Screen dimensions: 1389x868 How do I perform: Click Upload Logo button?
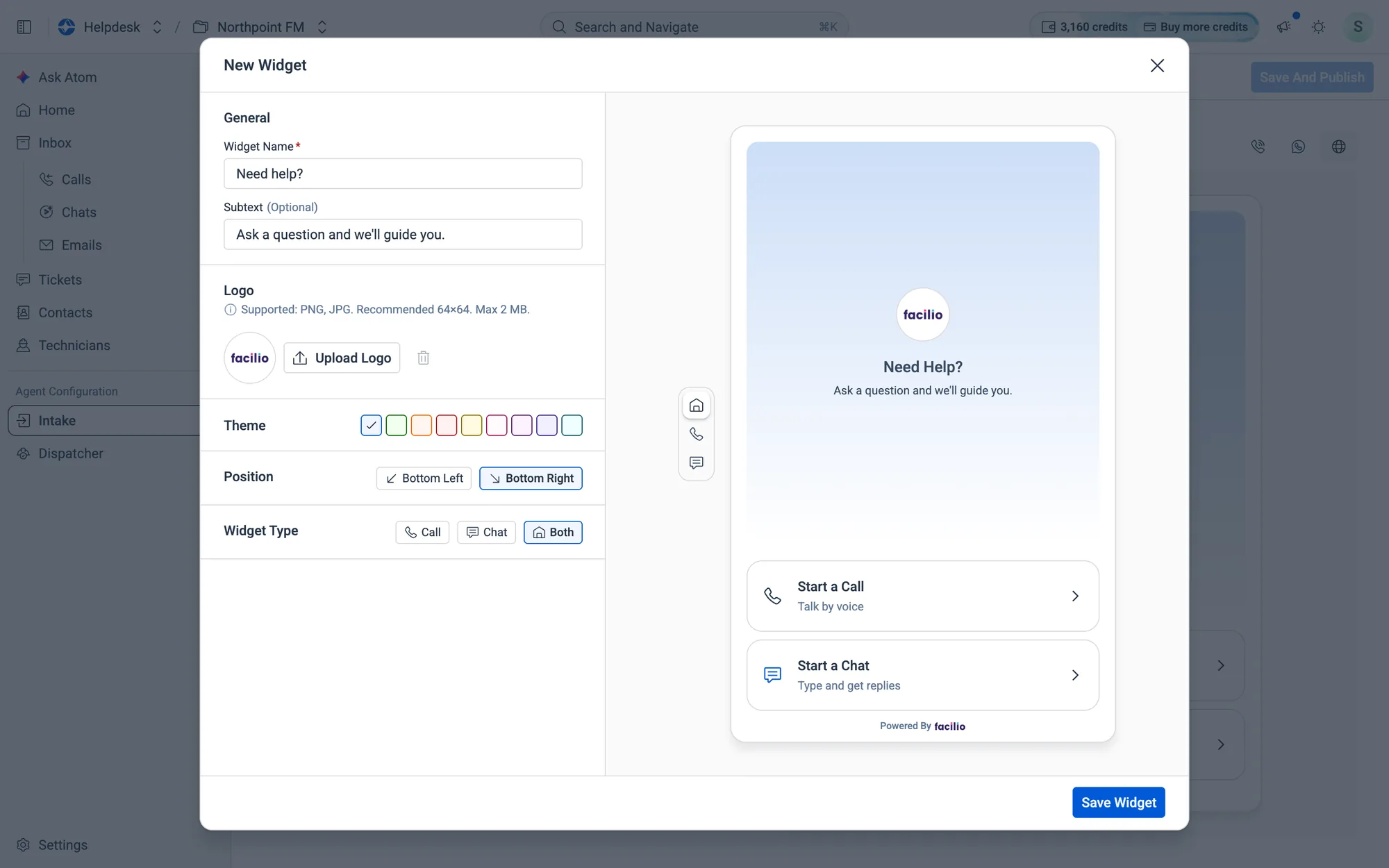point(342,358)
